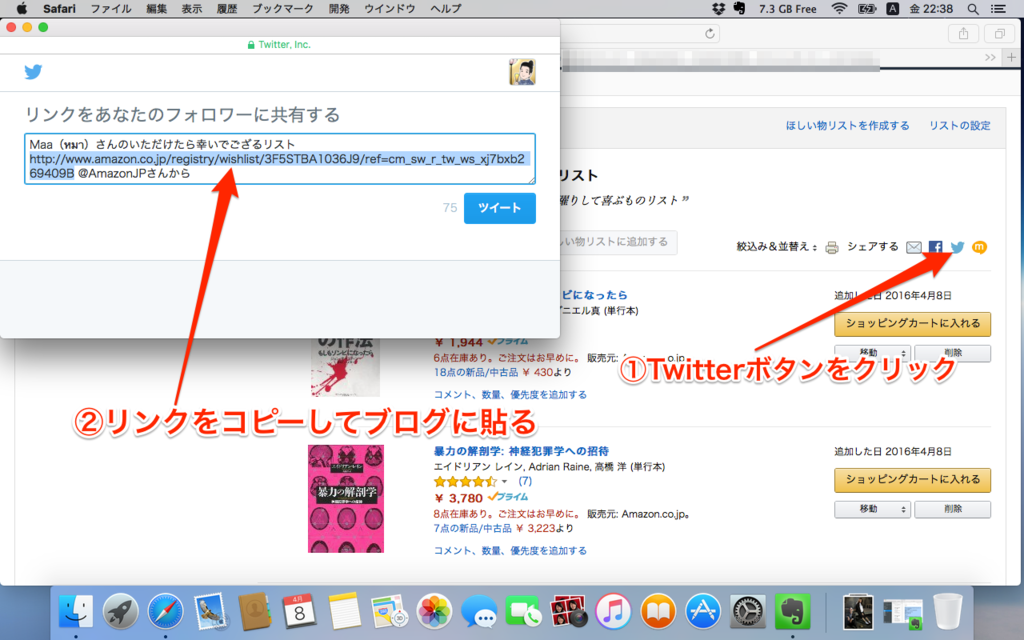Viewport: 1024px width, 640px height.
Task: Open Photos pinwheel in the Dock
Action: click(x=434, y=611)
